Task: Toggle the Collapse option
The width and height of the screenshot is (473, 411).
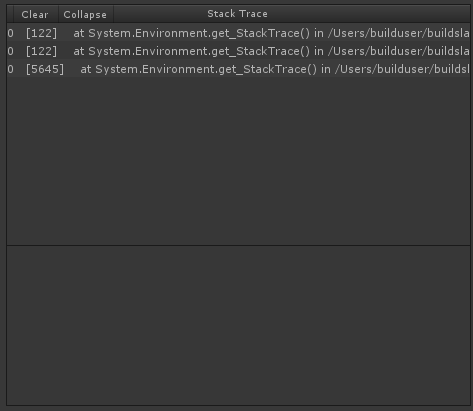Action: pos(85,14)
